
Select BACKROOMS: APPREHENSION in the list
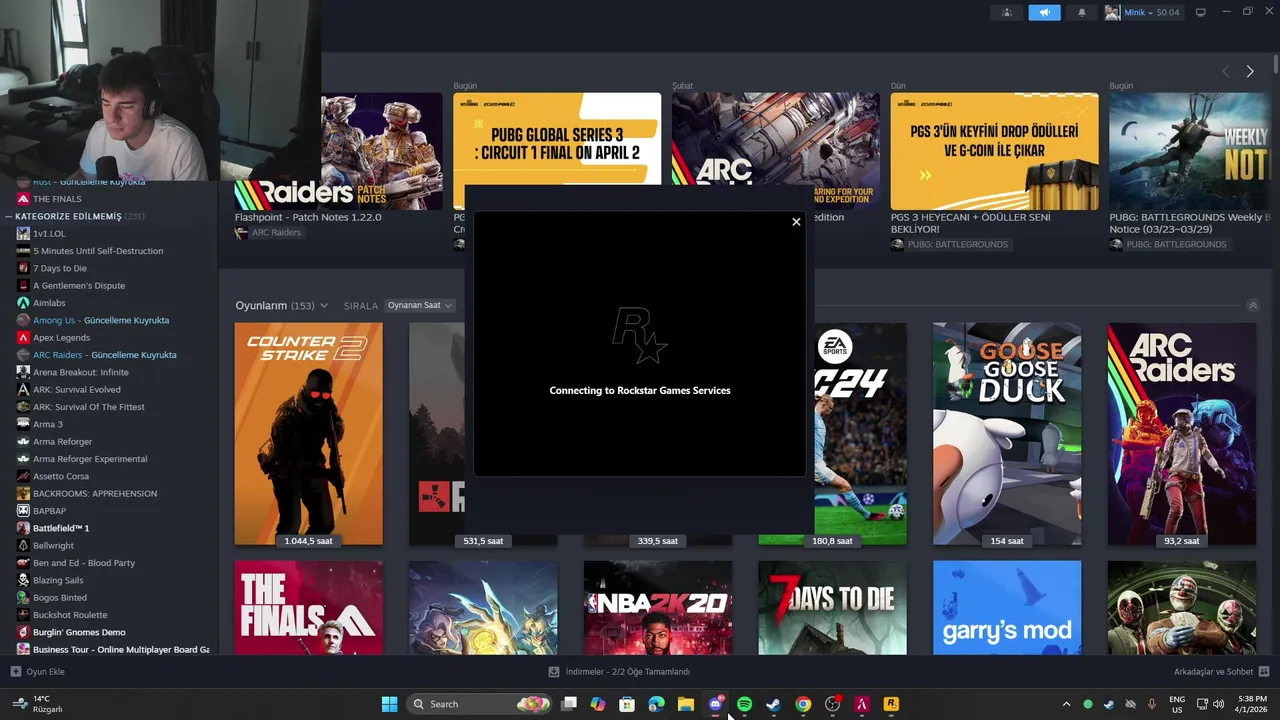click(95, 493)
